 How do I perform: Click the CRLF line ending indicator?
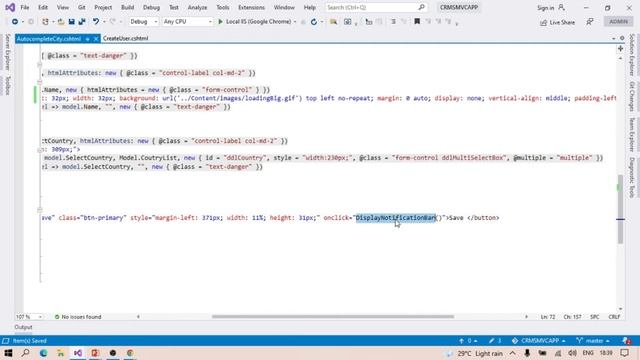614,317
